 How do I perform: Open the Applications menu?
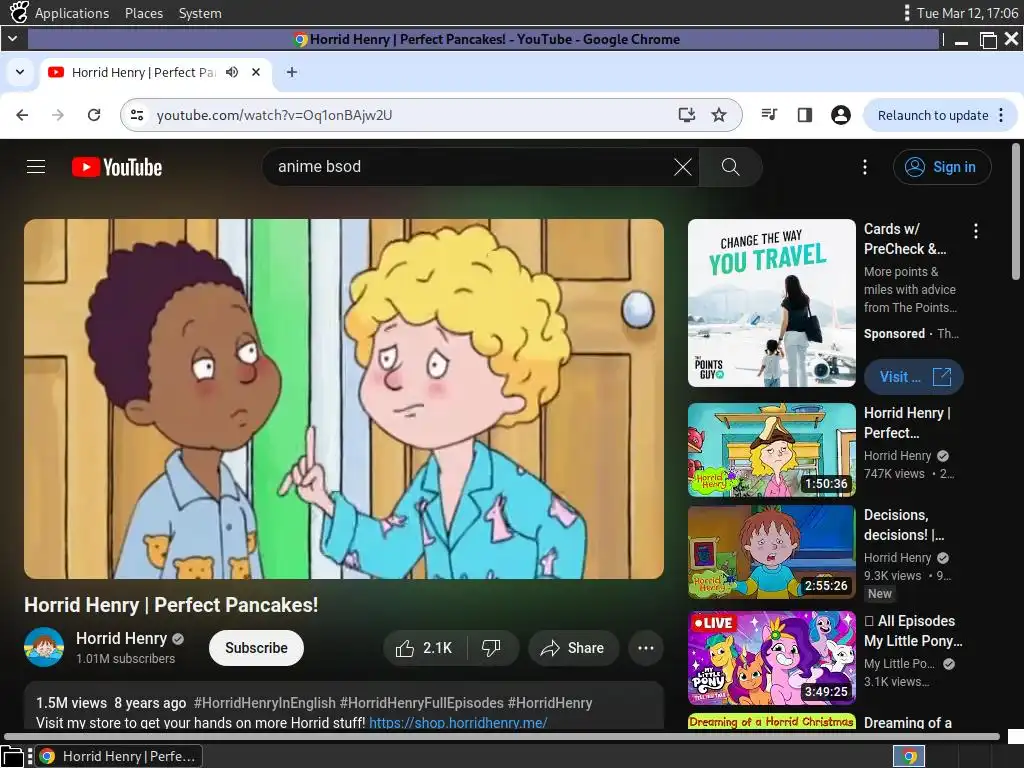click(x=72, y=13)
